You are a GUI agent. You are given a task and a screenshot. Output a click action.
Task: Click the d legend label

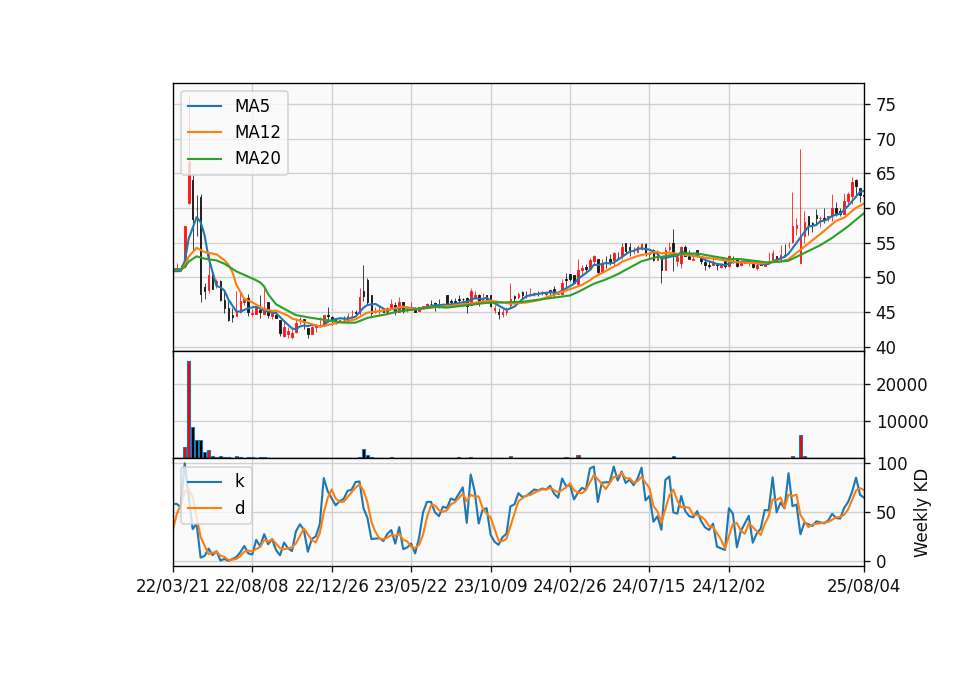coord(240,508)
